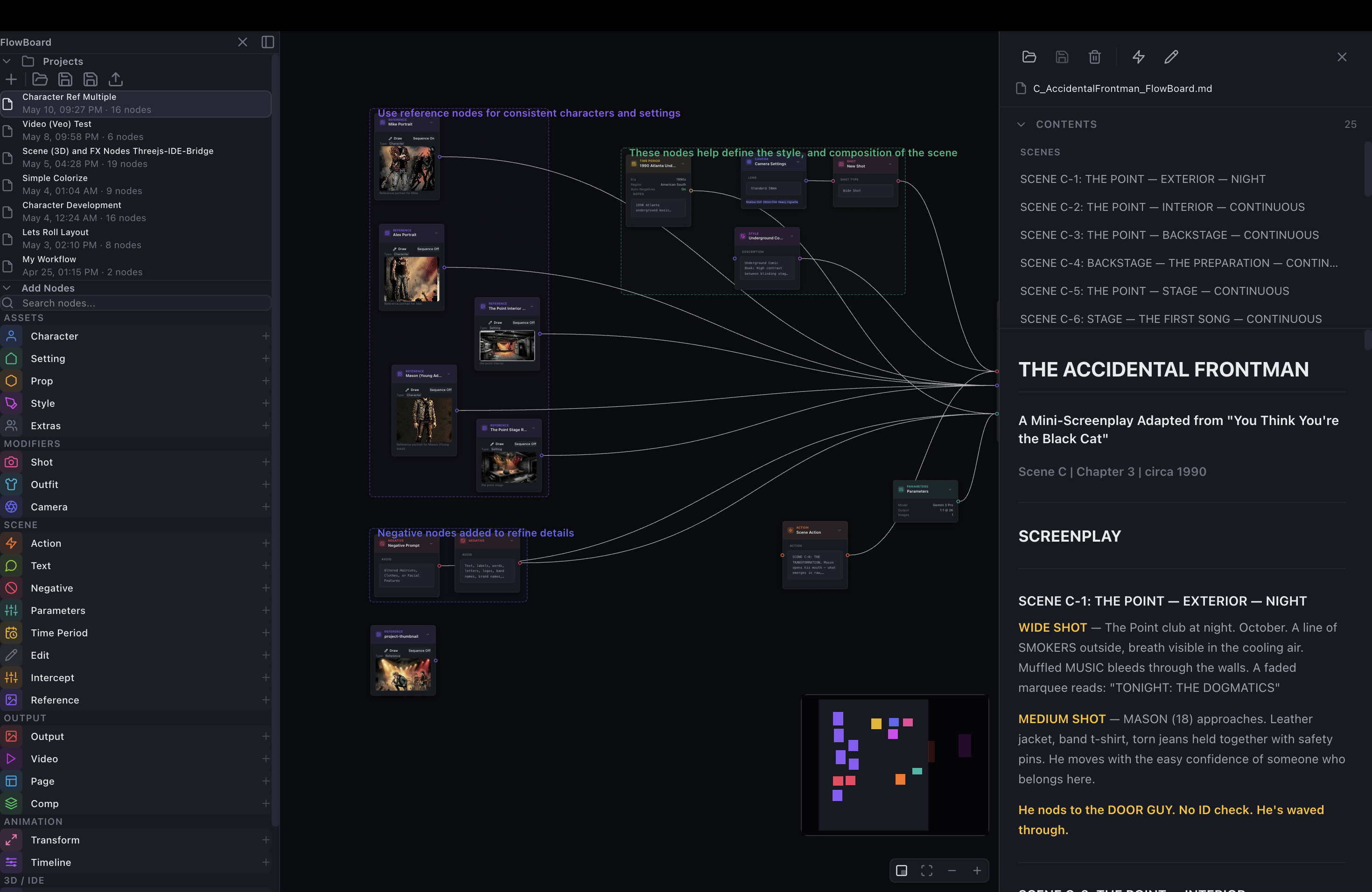The width and height of the screenshot is (1372, 892).
Task: Click the project-thumbnail node image
Action: click(403, 675)
